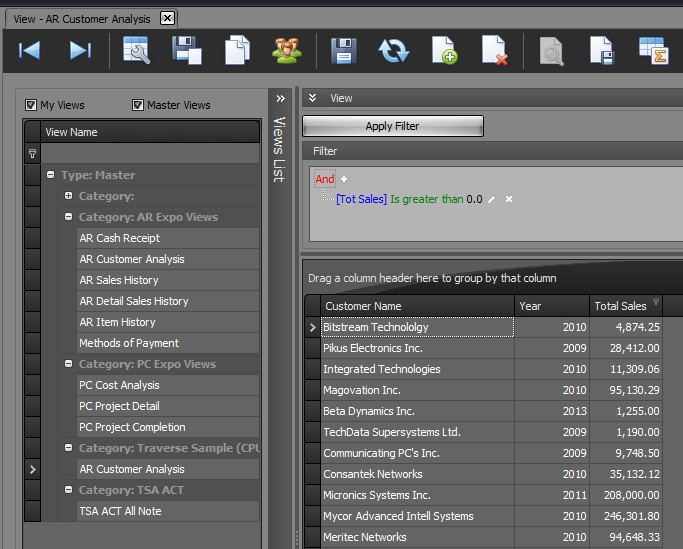
Task: Open the PC Project Completion view
Action: (168, 427)
